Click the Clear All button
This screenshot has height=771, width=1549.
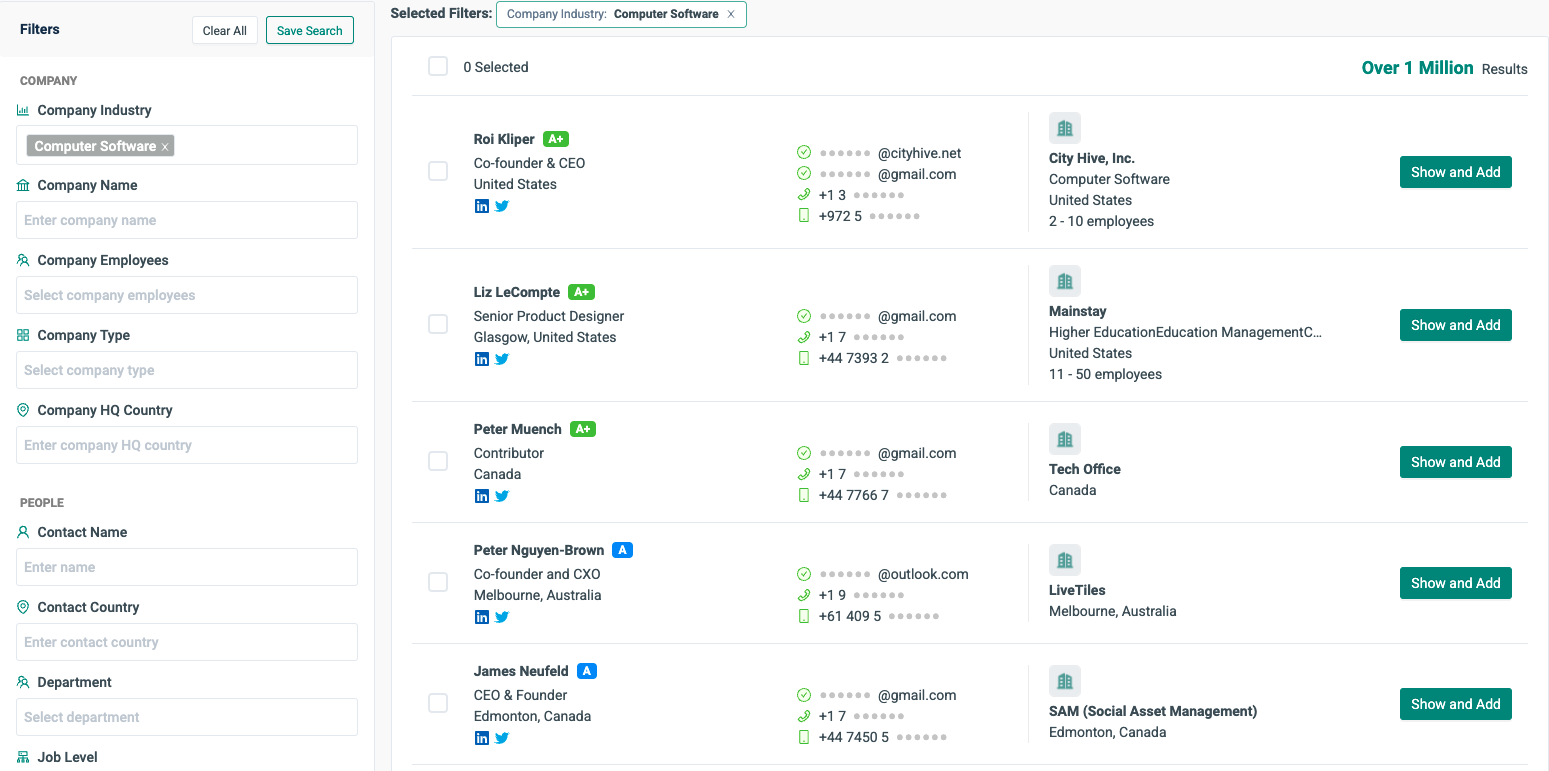[x=225, y=30]
